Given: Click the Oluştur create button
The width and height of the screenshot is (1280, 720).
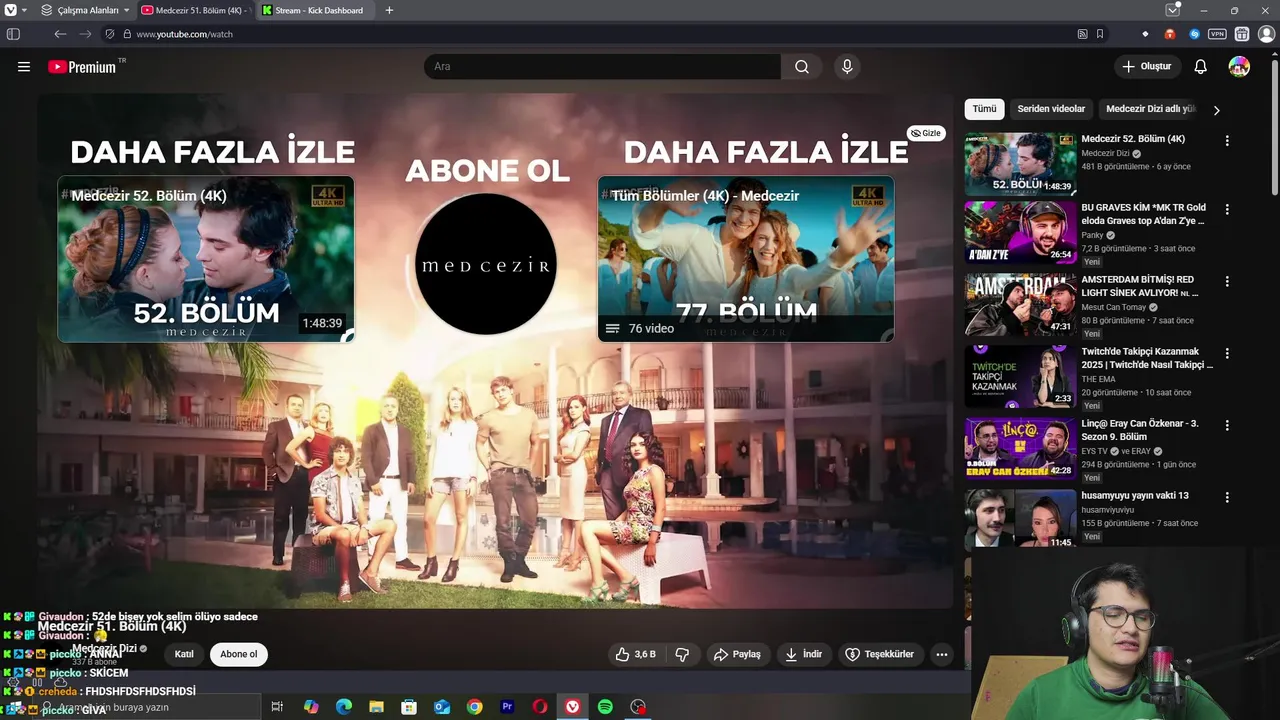Looking at the screenshot, I should click(1146, 67).
